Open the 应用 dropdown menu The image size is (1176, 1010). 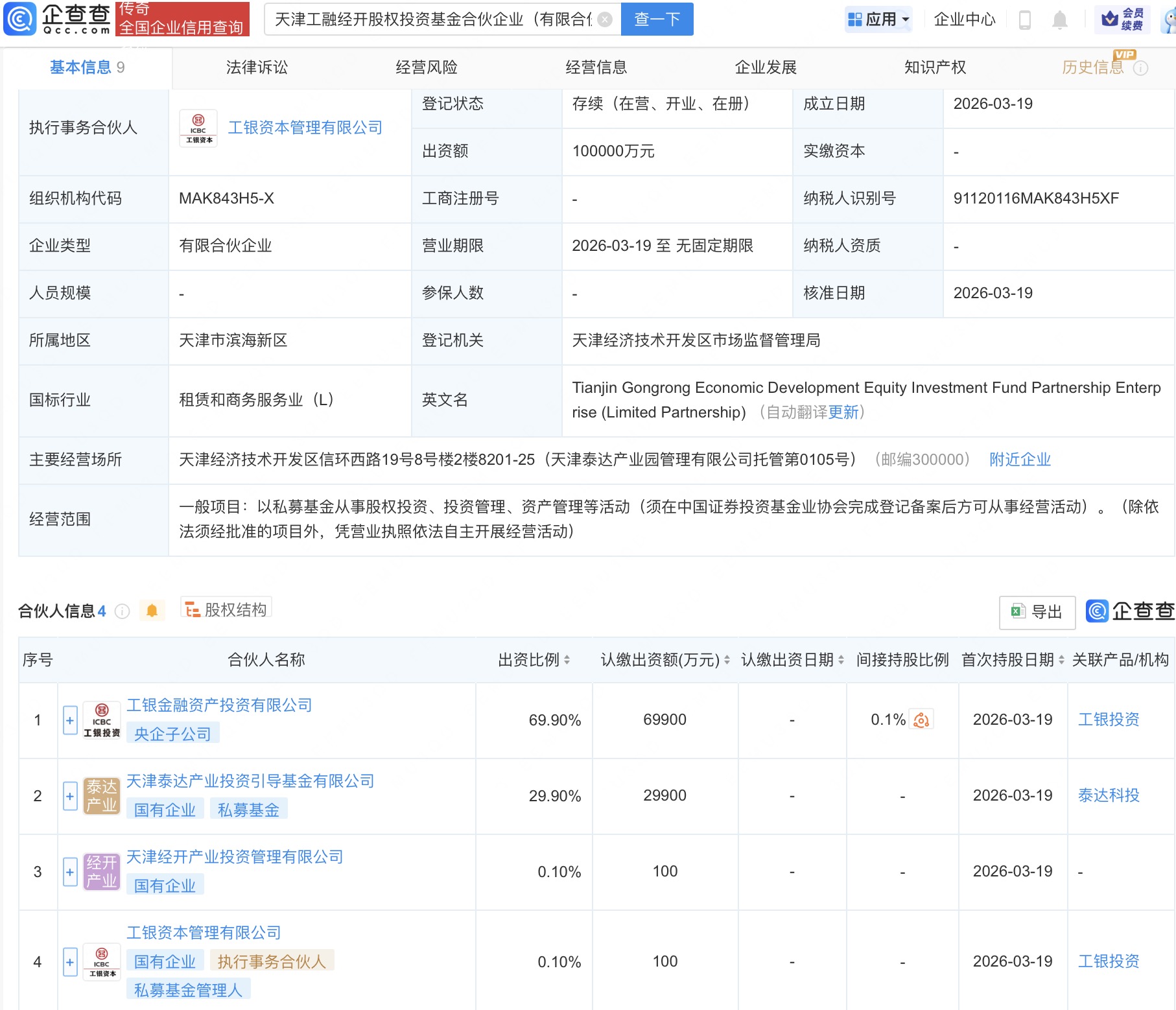click(879, 19)
